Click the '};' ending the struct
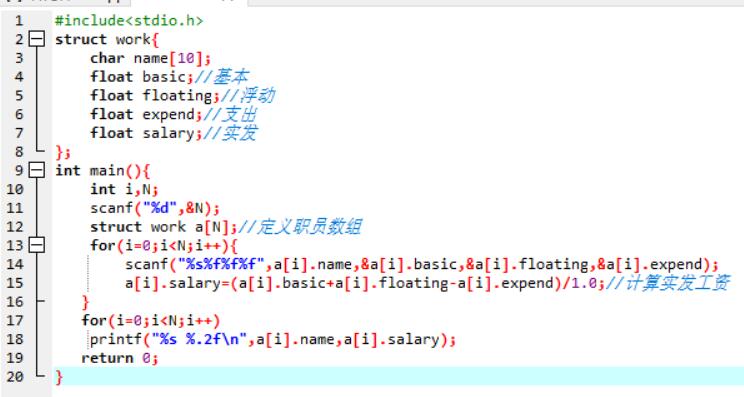 tap(63, 152)
